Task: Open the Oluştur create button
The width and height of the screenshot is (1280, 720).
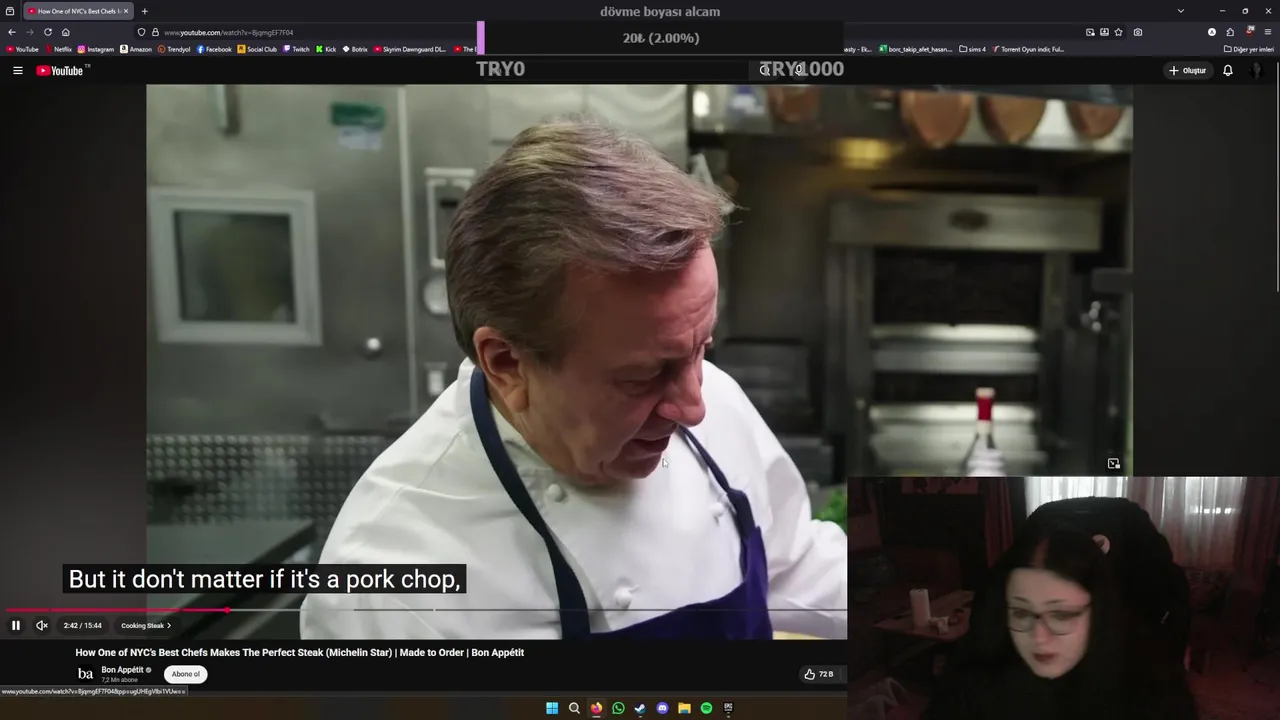Action: point(1187,71)
